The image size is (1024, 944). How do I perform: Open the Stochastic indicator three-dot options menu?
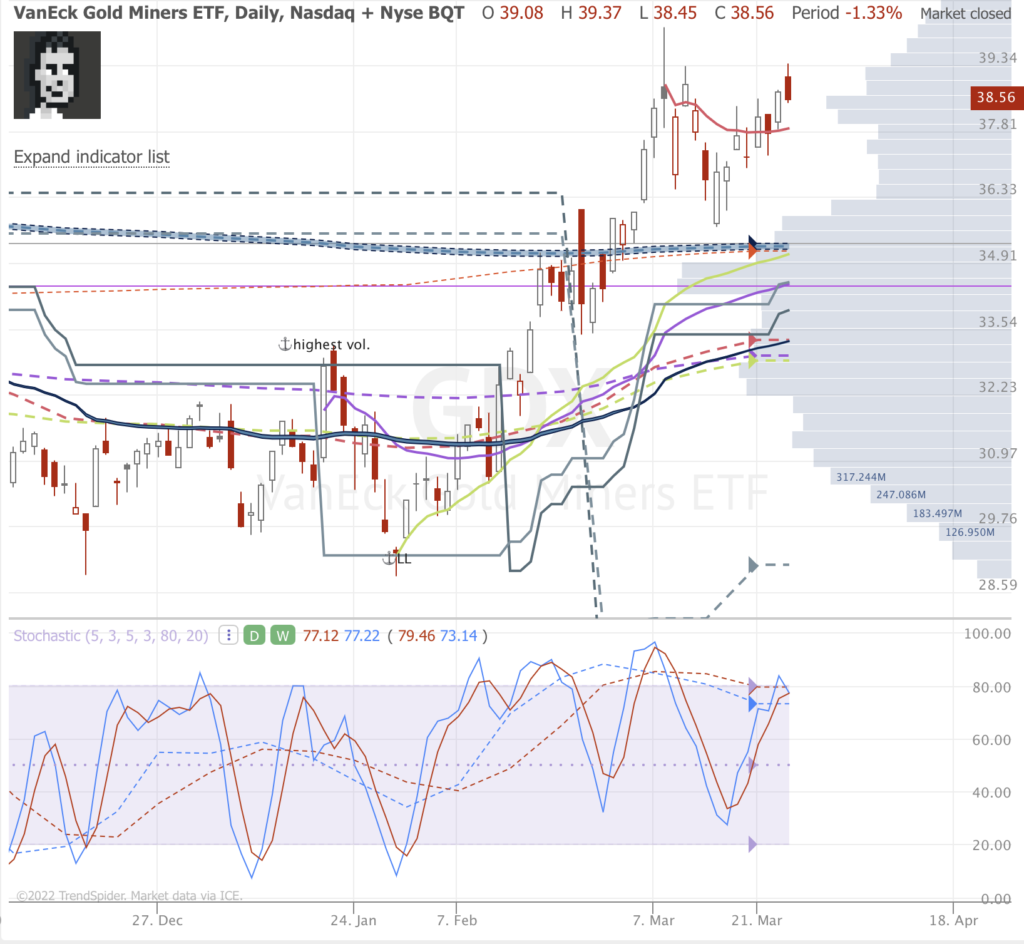click(x=228, y=635)
